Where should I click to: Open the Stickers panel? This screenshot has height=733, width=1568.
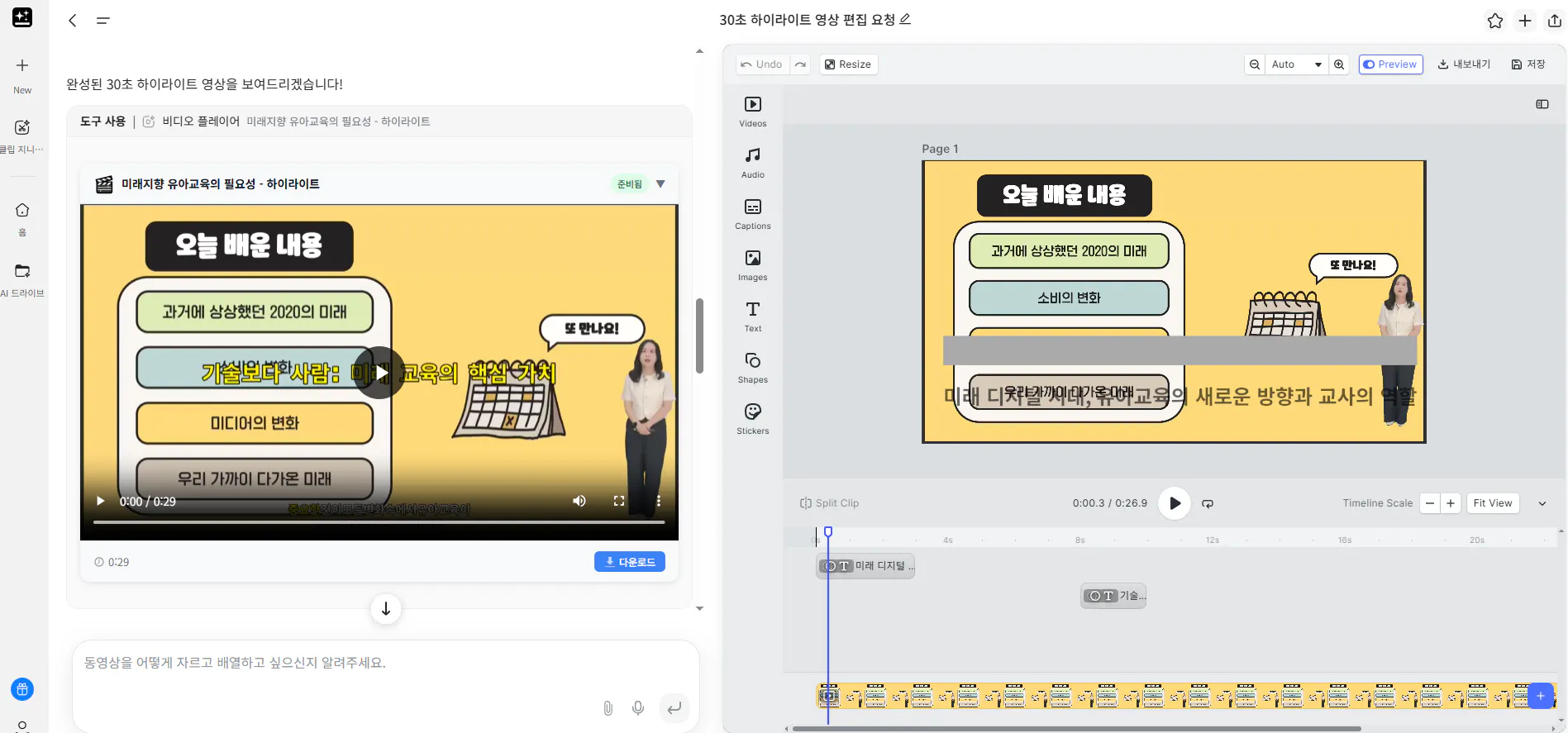(x=752, y=419)
